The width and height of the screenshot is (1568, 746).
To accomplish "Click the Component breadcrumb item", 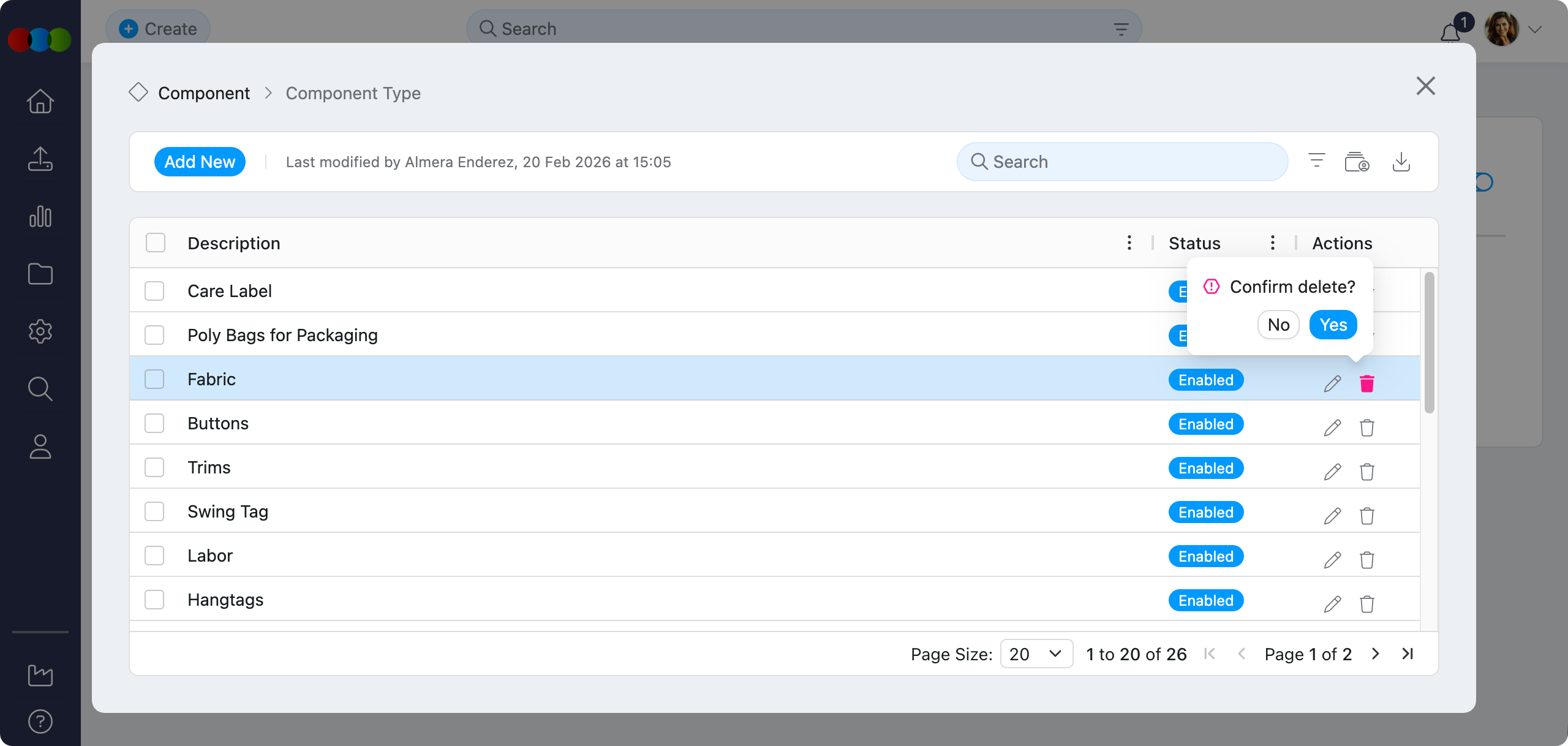I will click(x=204, y=93).
